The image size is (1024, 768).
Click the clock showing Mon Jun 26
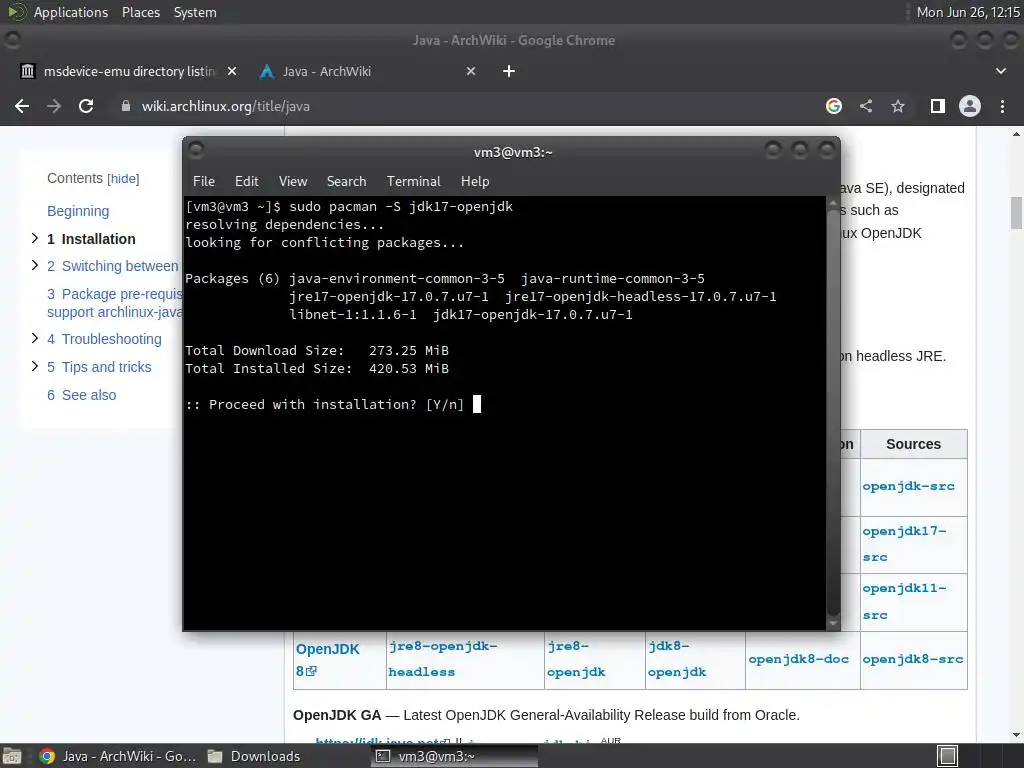[968, 12]
